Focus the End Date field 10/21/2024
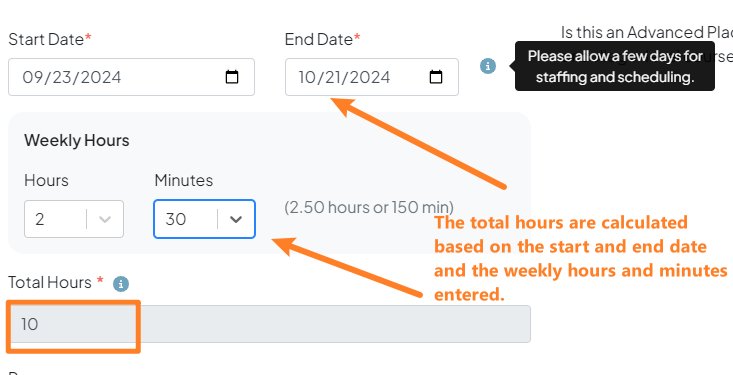 coord(372,77)
